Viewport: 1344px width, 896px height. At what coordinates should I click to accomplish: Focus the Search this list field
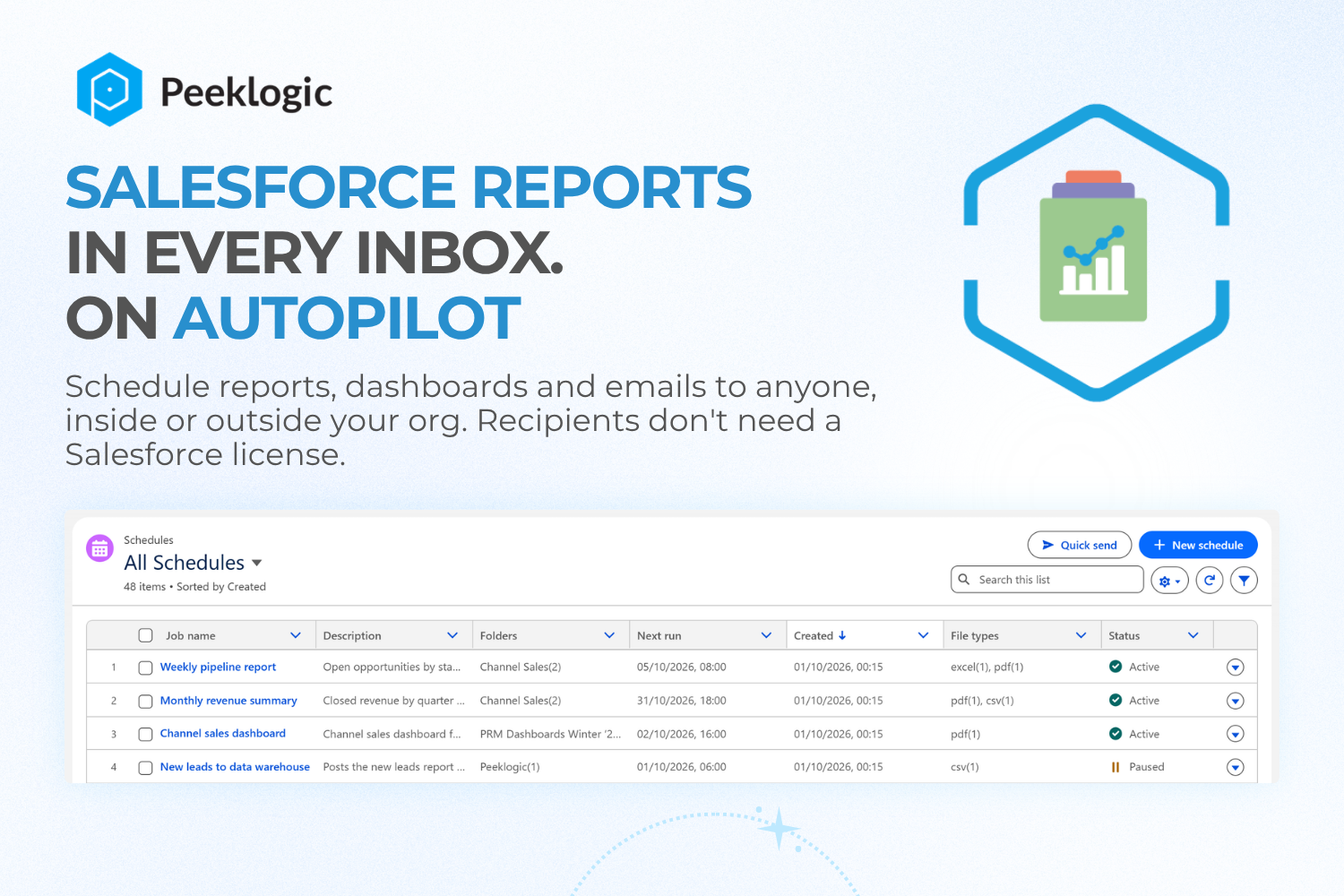point(1047,580)
